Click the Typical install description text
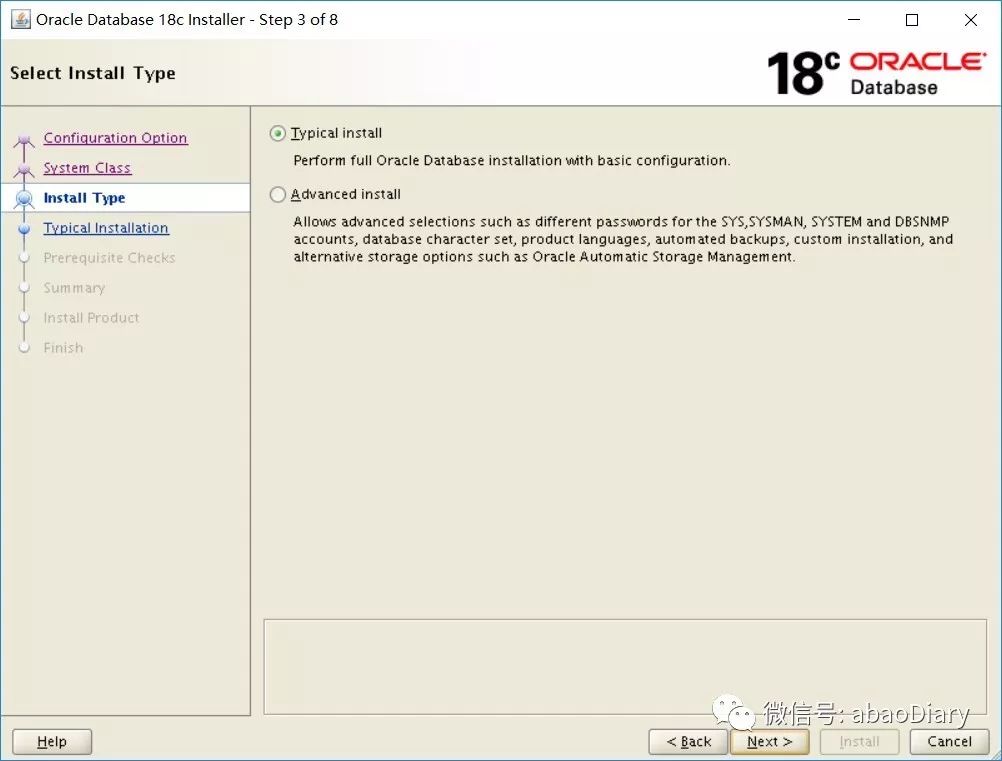 511,160
